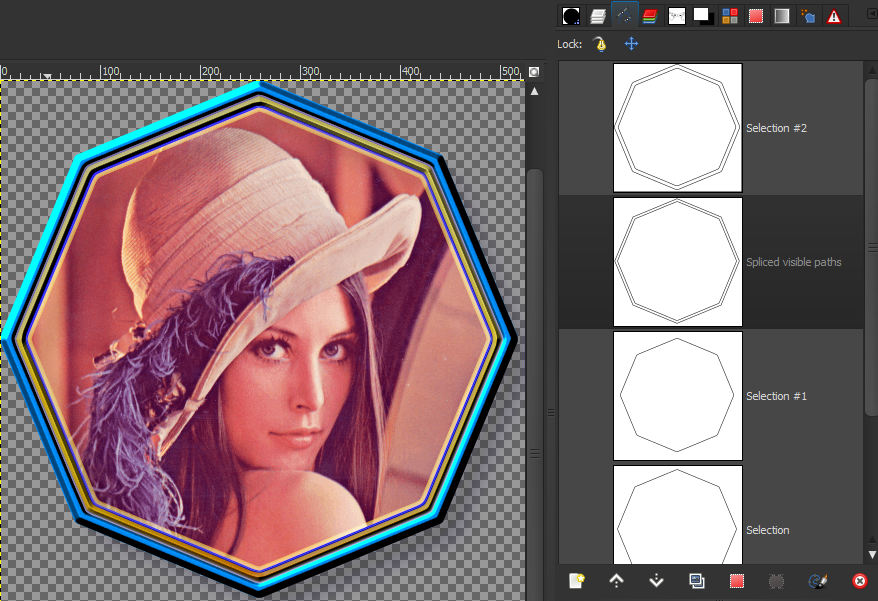878x601 pixels.
Task: Open the Brushes dockable tab
Action: 571,16
